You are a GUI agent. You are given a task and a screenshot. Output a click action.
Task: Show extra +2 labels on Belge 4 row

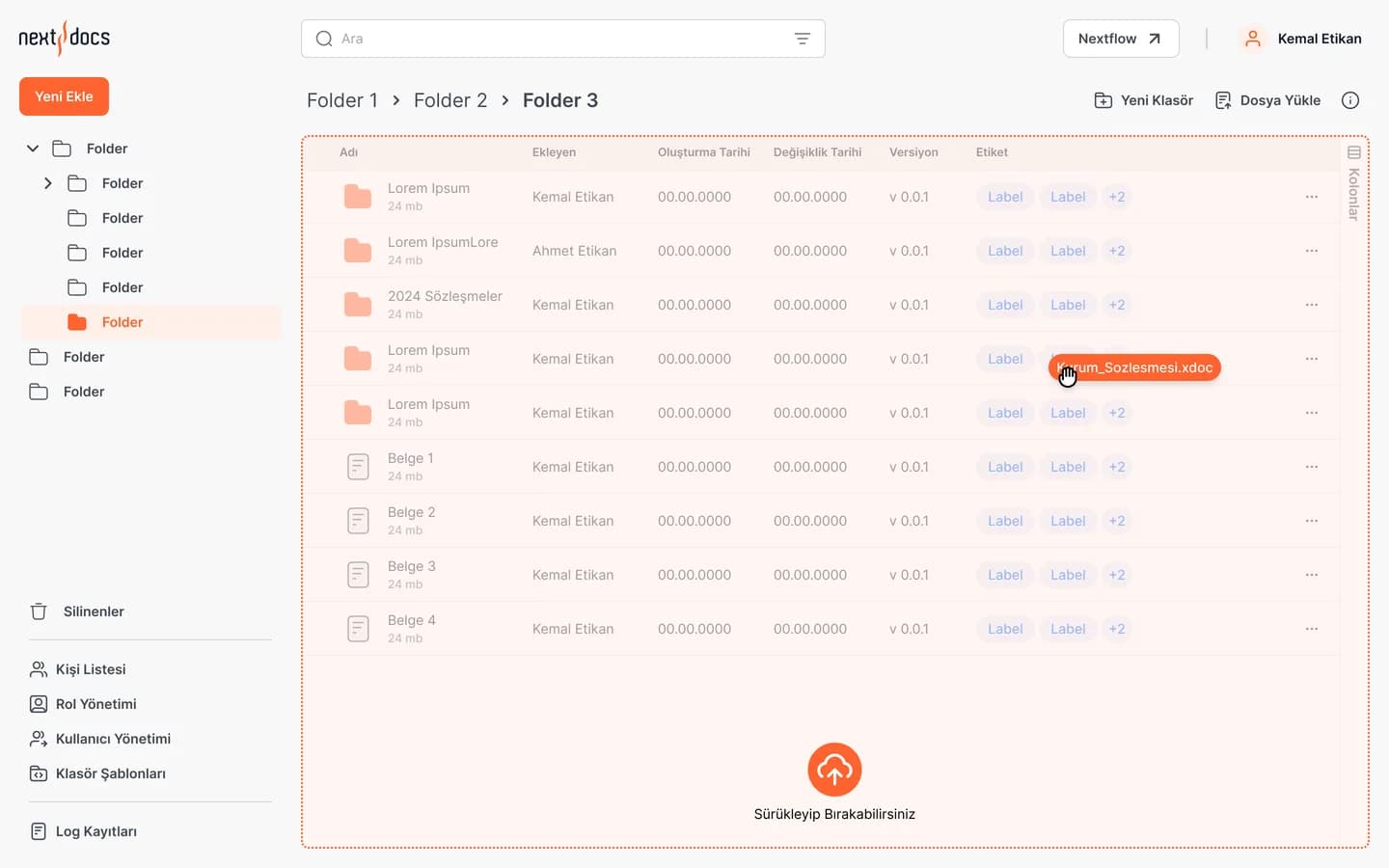1117,629
